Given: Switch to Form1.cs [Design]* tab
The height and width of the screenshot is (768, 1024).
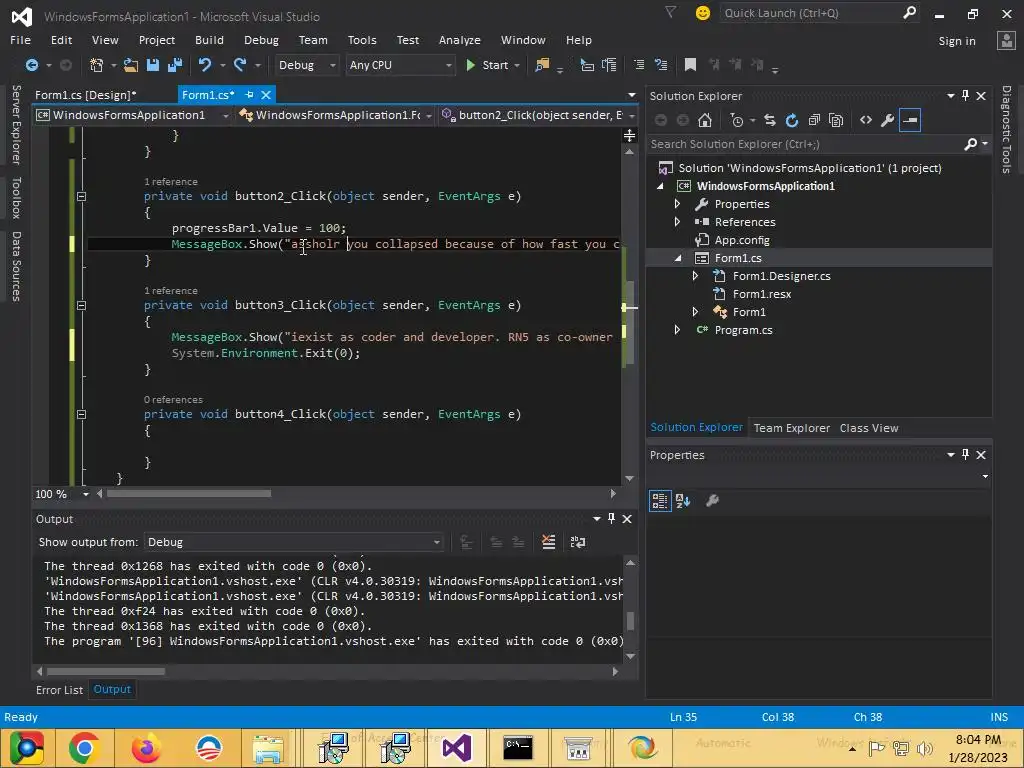Looking at the screenshot, I should pos(86,95).
